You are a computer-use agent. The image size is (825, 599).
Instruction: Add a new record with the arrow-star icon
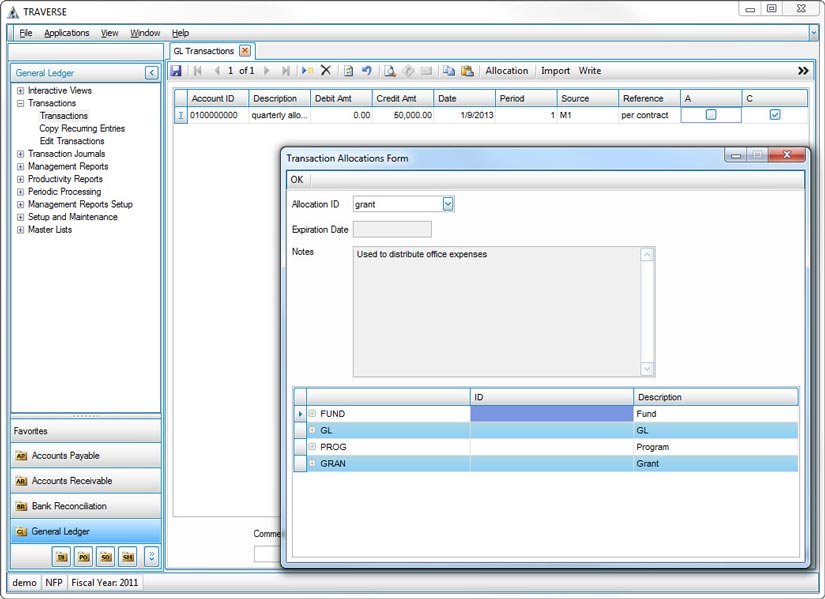point(307,71)
